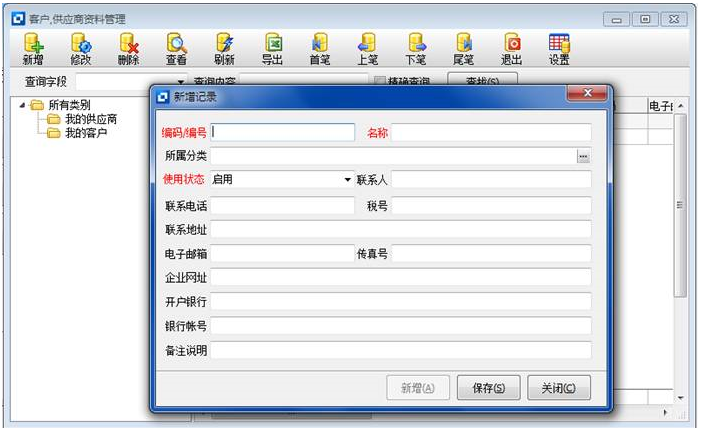Focus the 税号 input field

[491, 206]
